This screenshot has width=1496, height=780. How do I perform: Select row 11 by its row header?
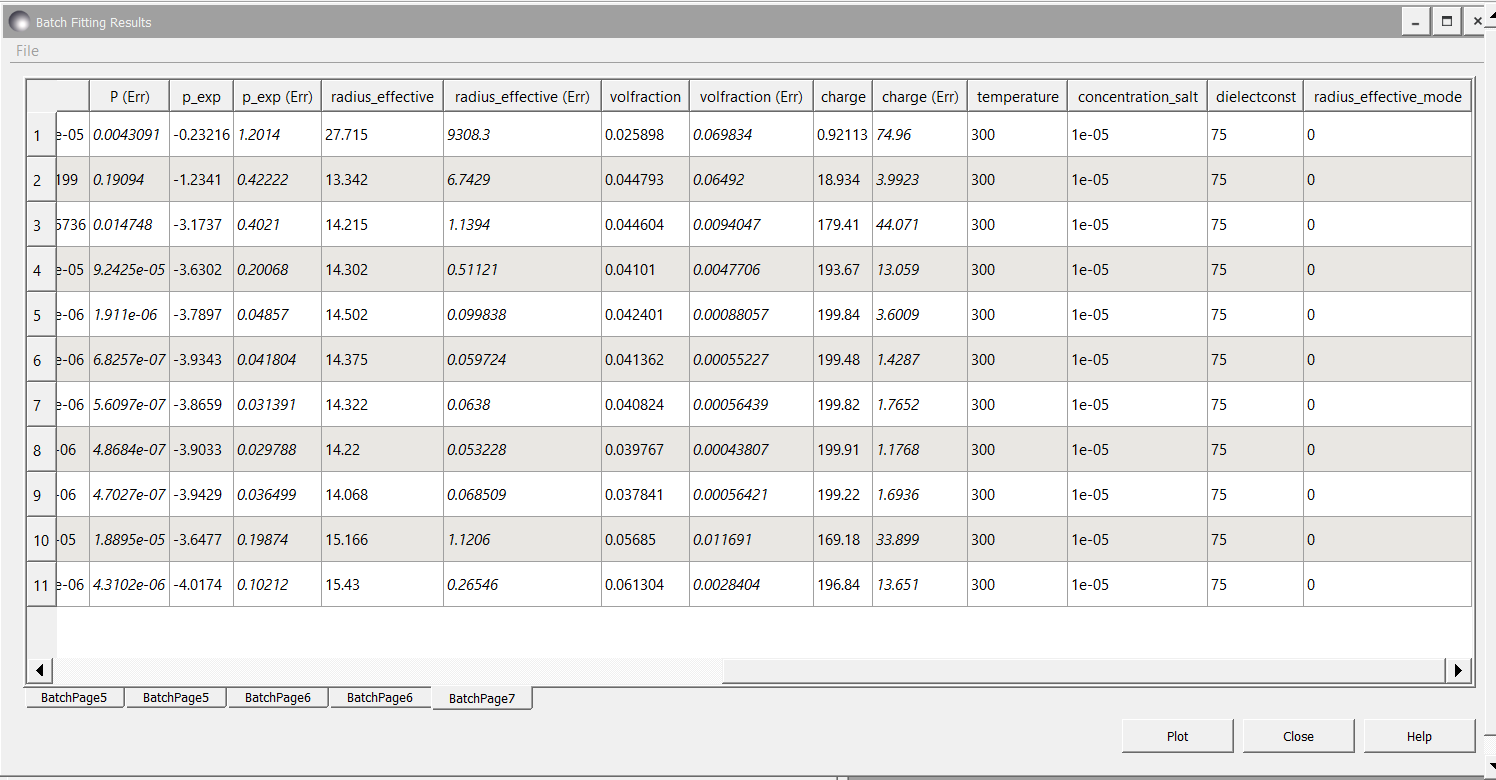point(40,584)
